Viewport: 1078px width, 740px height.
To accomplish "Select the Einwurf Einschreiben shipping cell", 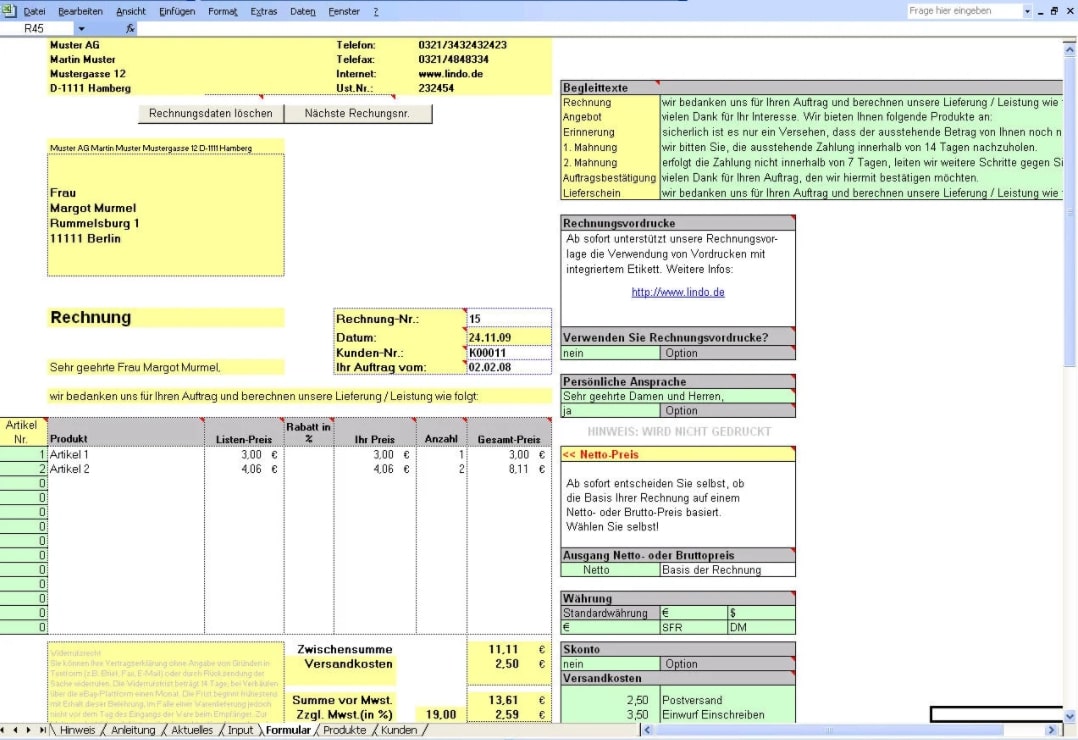I will coord(727,715).
